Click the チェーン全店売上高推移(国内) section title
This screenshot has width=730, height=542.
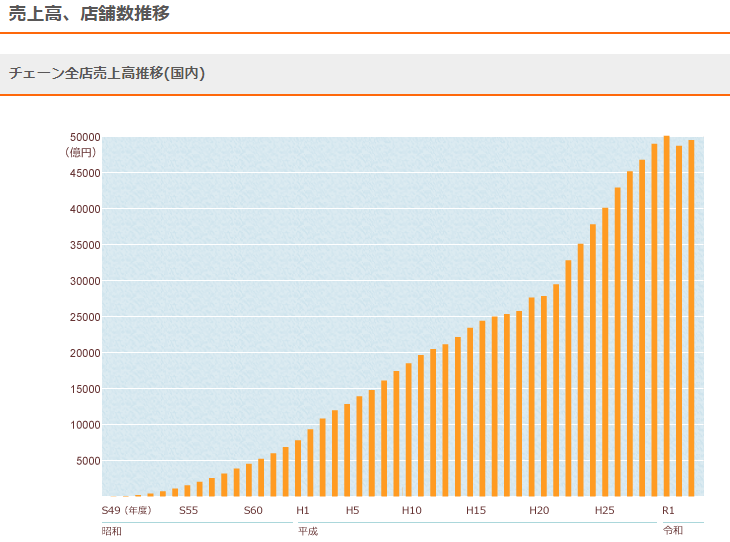[x=107, y=73]
